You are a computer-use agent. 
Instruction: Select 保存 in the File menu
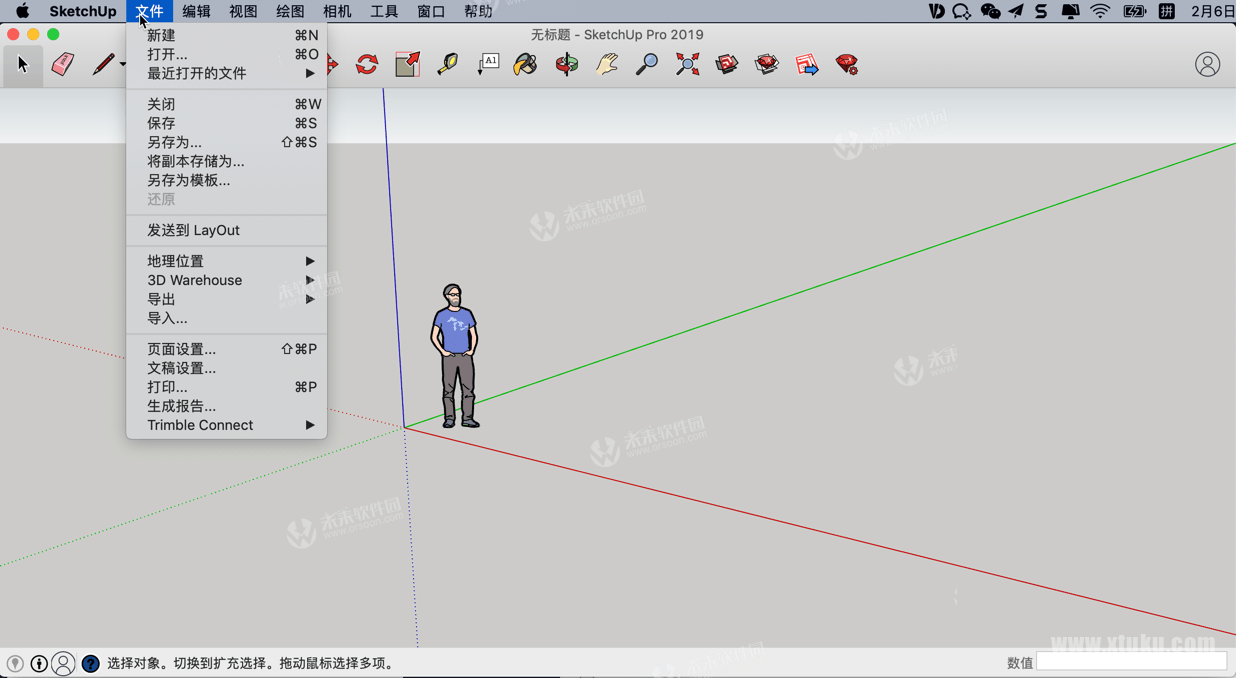pyautogui.click(x=226, y=123)
